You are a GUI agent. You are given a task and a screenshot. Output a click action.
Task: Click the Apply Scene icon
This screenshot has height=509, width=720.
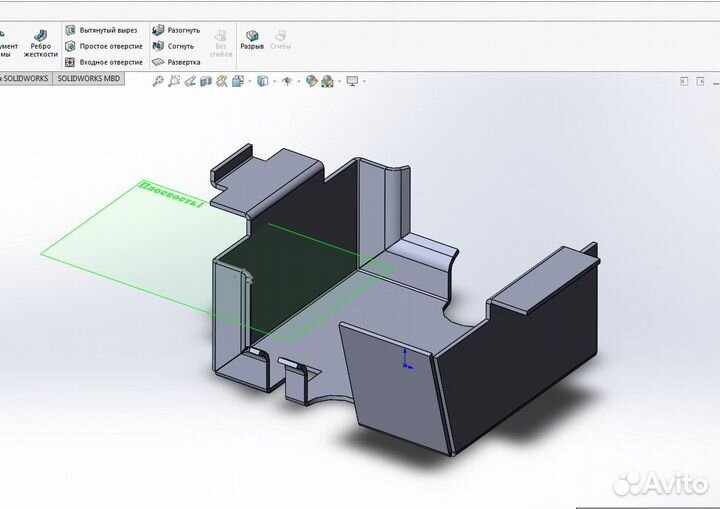[x=327, y=81]
